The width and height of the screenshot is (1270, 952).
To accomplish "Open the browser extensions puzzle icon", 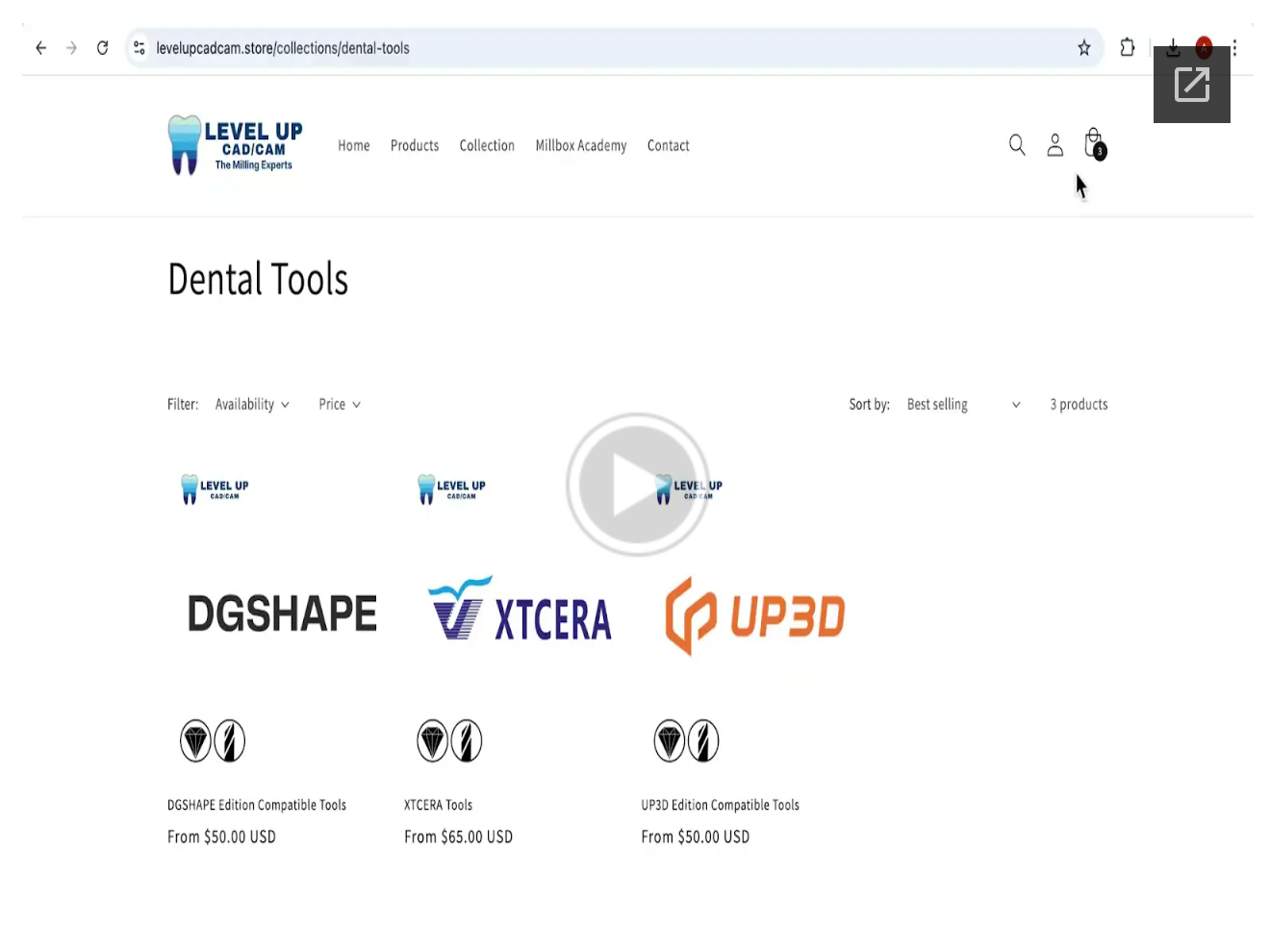I will (x=1128, y=47).
